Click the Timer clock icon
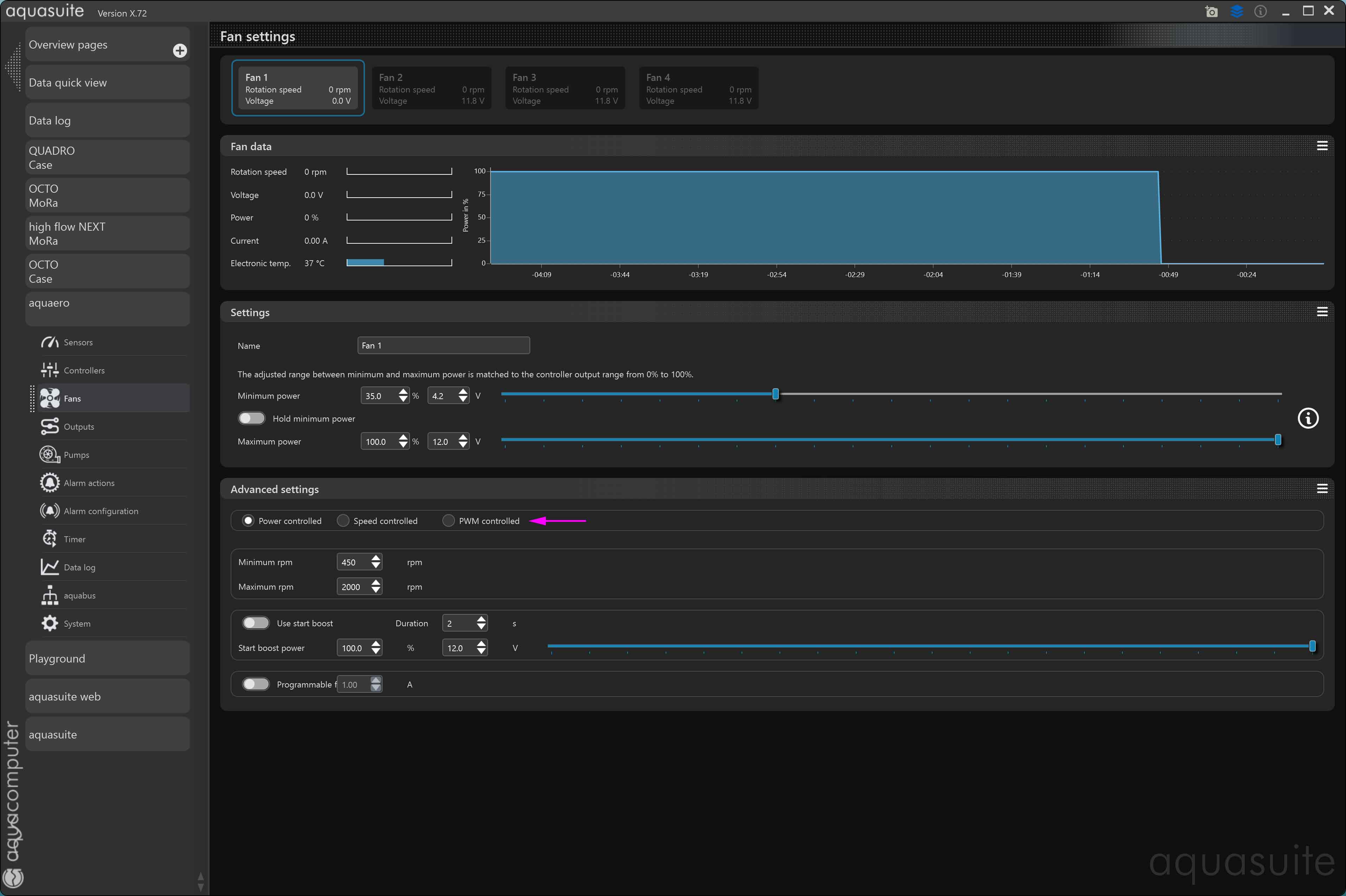This screenshot has width=1346, height=896. click(x=50, y=539)
